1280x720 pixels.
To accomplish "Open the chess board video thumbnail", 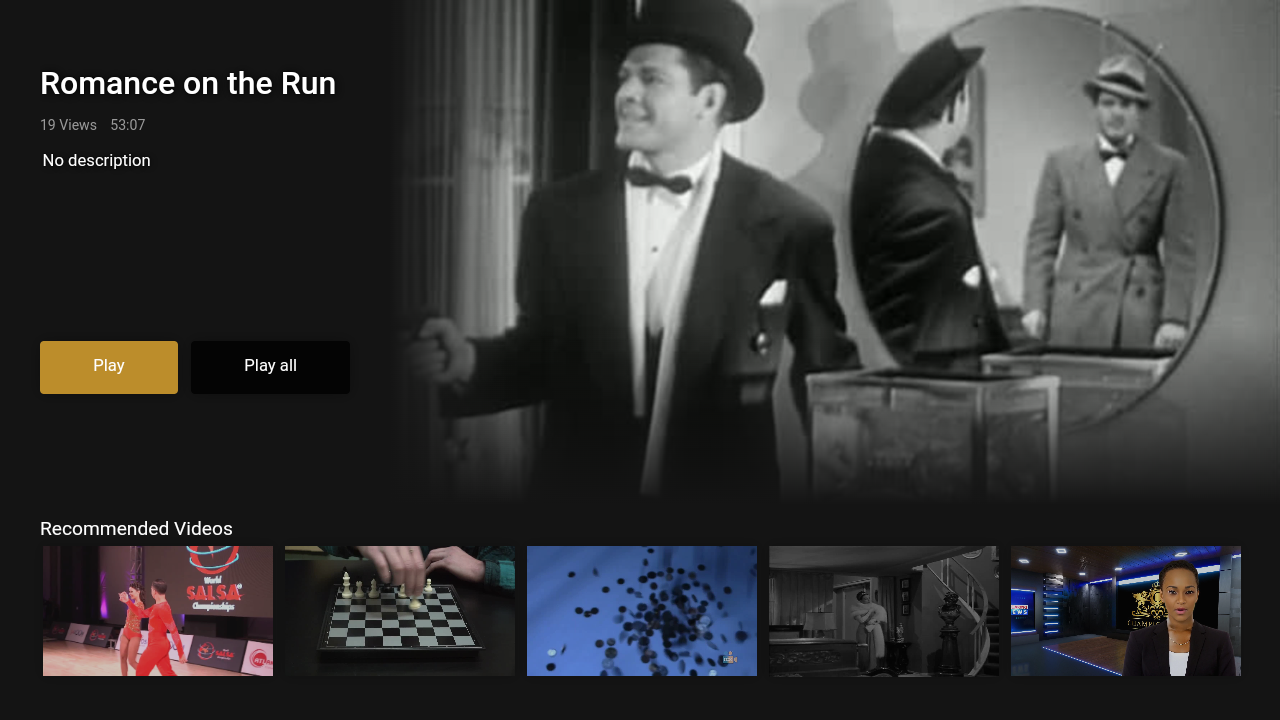I will (400, 611).
